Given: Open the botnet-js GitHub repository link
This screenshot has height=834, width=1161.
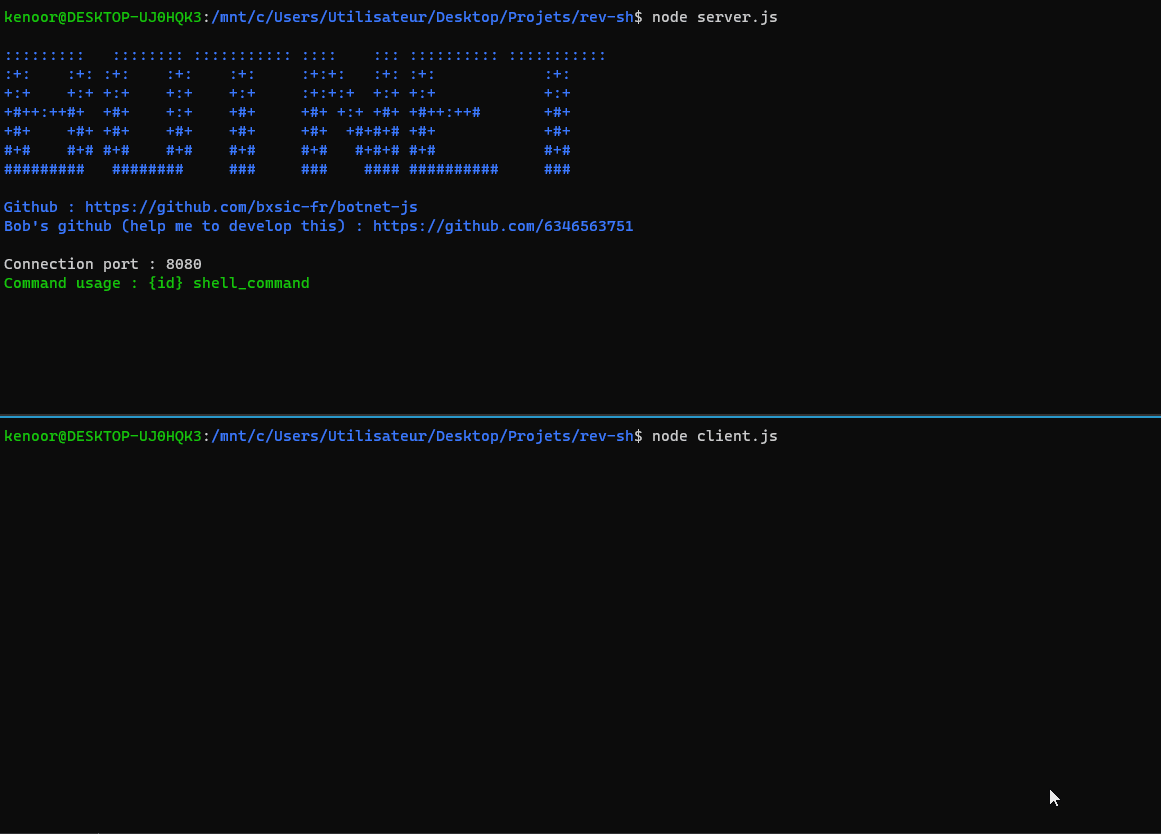Looking at the screenshot, I should 251,207.
